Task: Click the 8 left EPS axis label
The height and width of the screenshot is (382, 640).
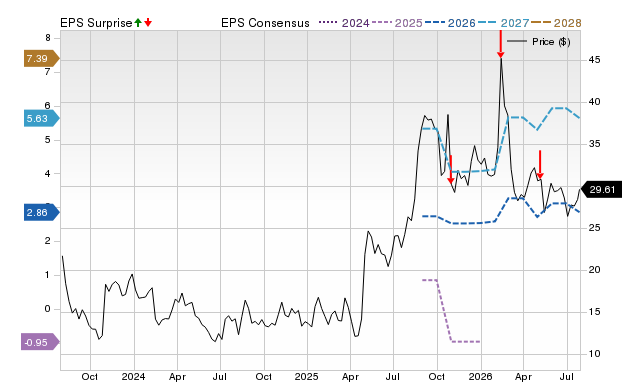Action: [48, 38]
